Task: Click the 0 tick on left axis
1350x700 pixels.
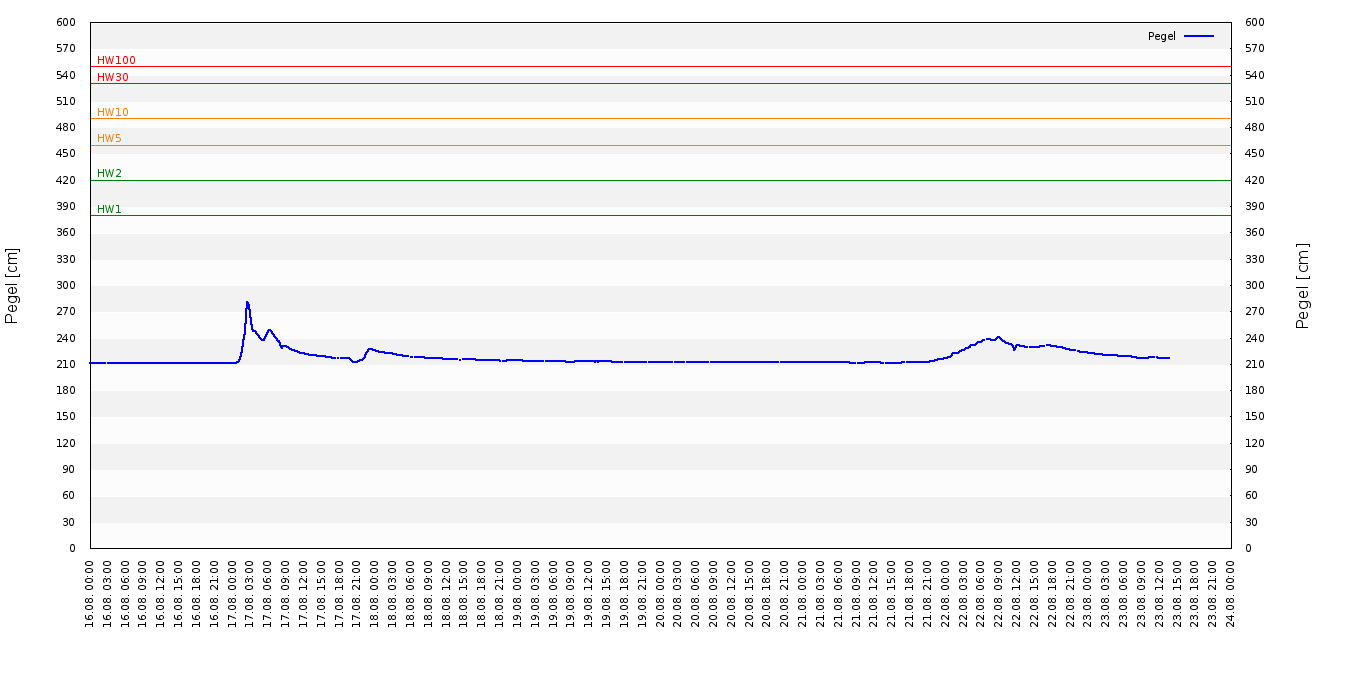Action: tap(72, 548)
